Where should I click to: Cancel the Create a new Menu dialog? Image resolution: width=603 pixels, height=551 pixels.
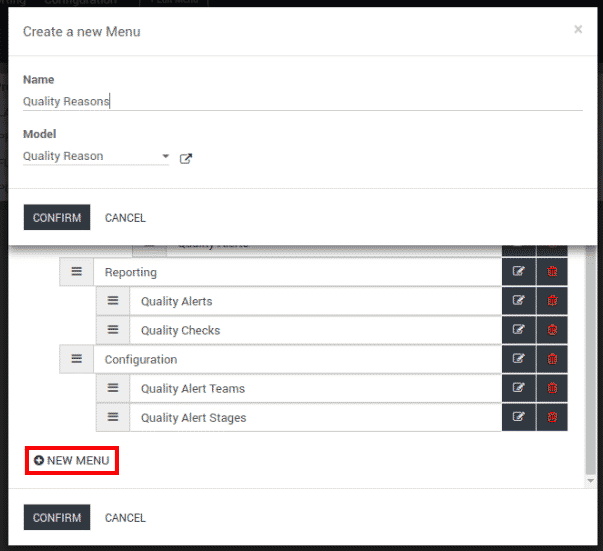coord(125,218)
